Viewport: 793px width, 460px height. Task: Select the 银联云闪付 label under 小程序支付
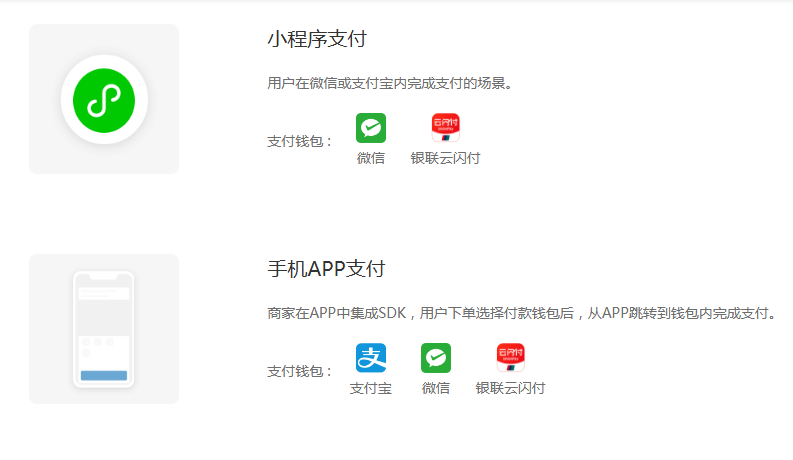tap(445, 158)
